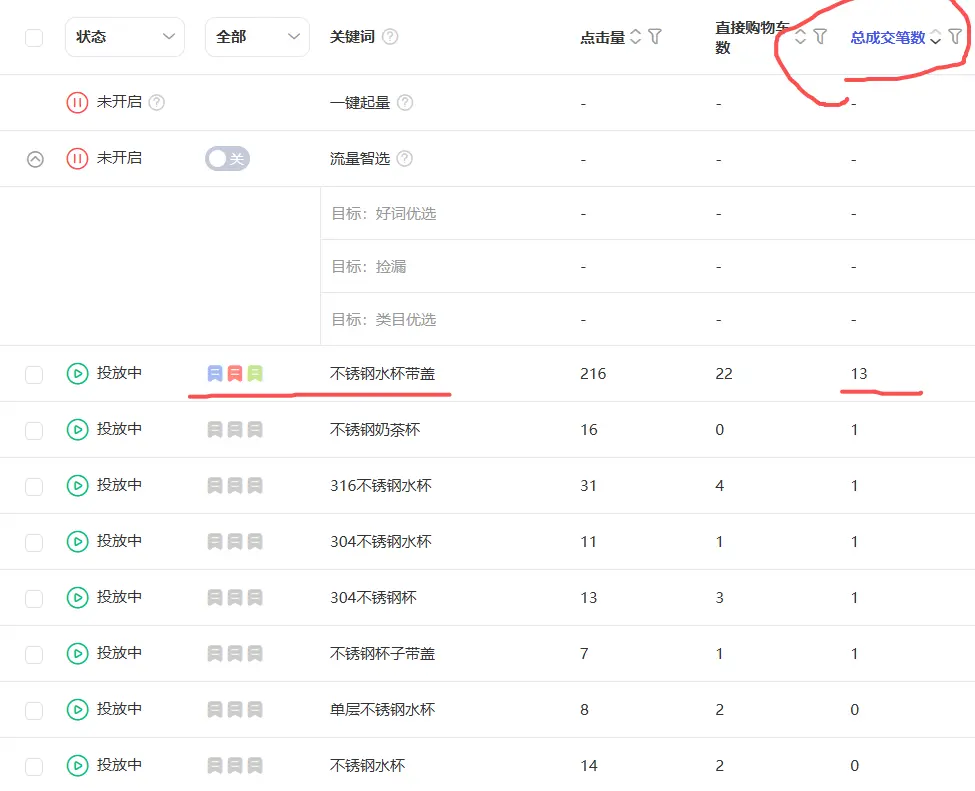
Task: Check the checkbox on the 不锈钢水杯带盖 row
Action: coord(34,374)
